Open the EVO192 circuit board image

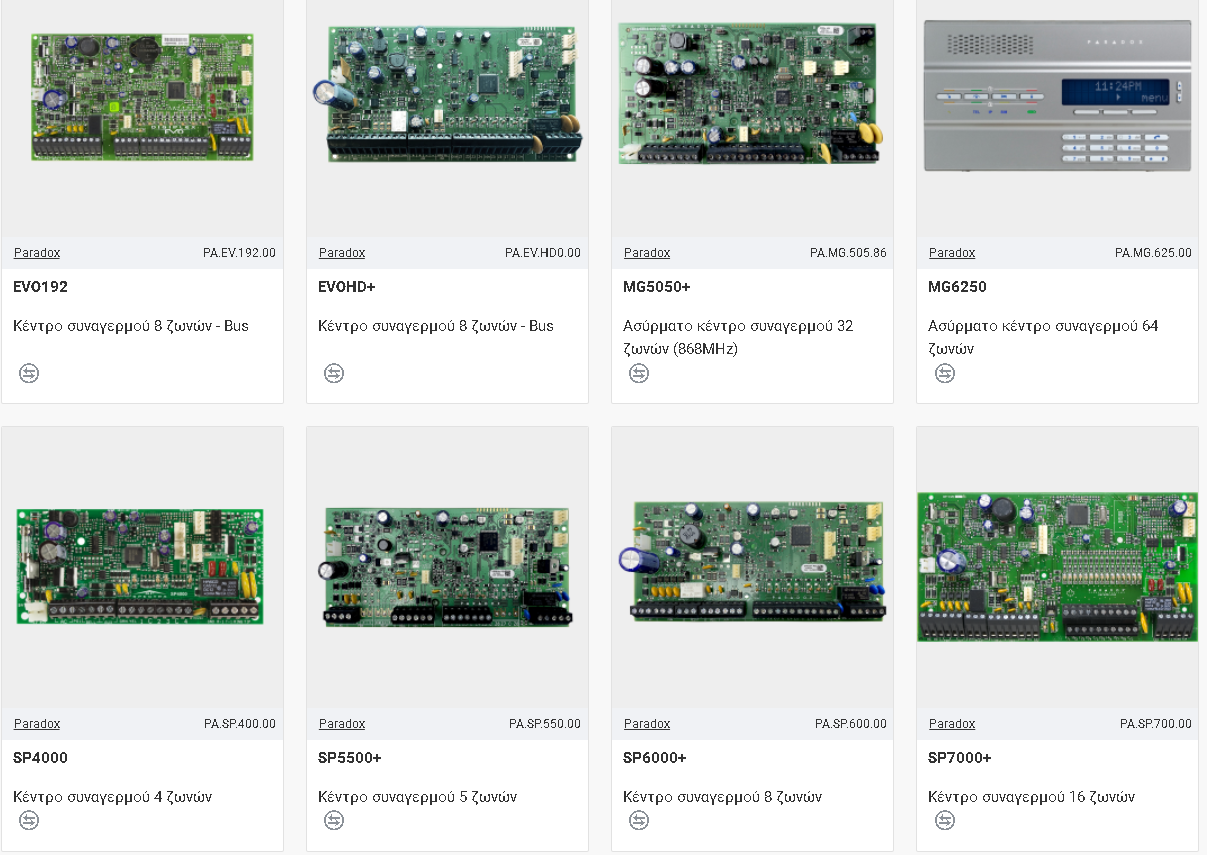point(142,97)
